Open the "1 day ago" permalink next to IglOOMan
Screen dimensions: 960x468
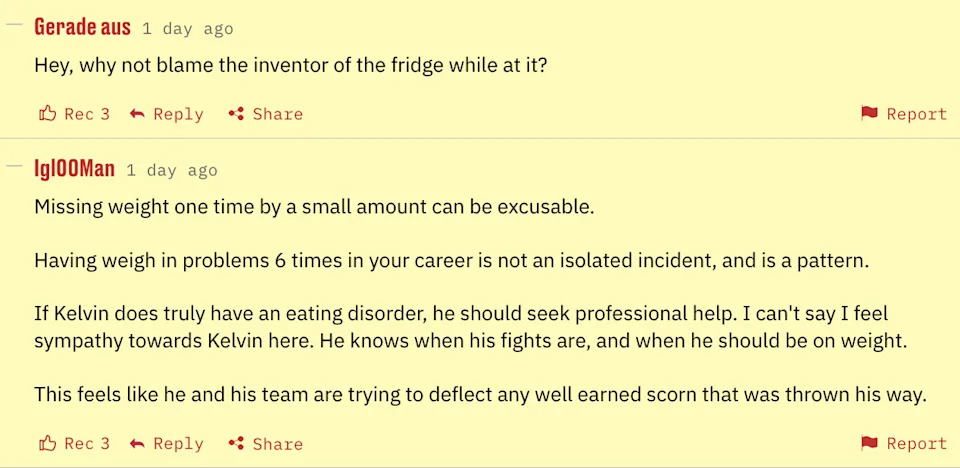coord(171,170)
